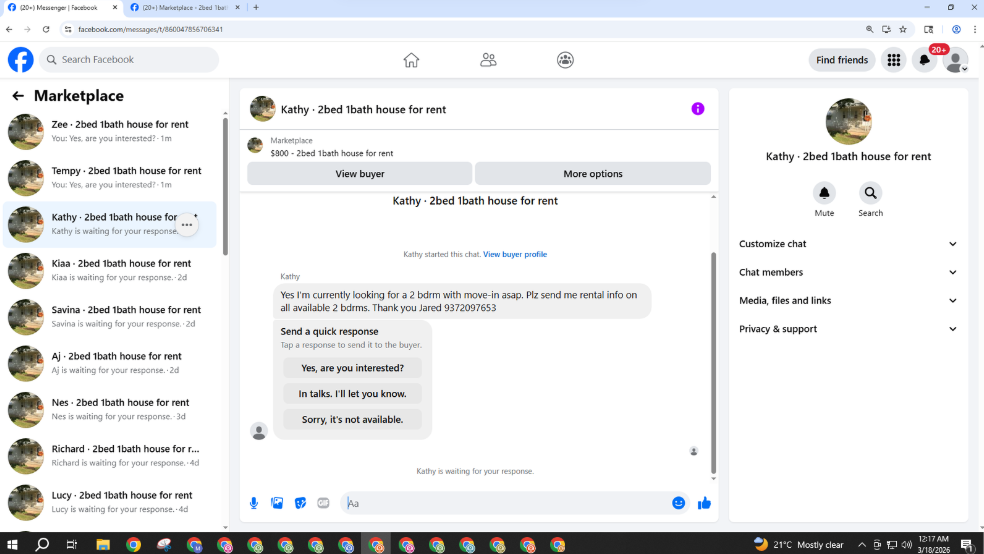Open the Groups icon in top navigation

click(565, 60)
